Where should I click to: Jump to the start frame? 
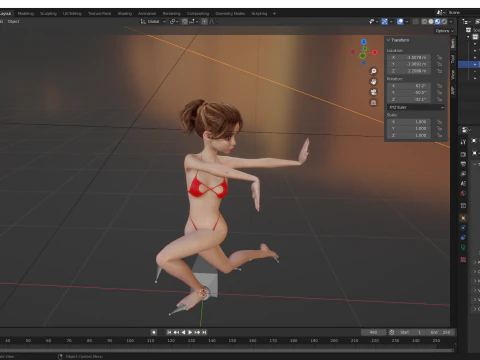[x=169, y=332]
